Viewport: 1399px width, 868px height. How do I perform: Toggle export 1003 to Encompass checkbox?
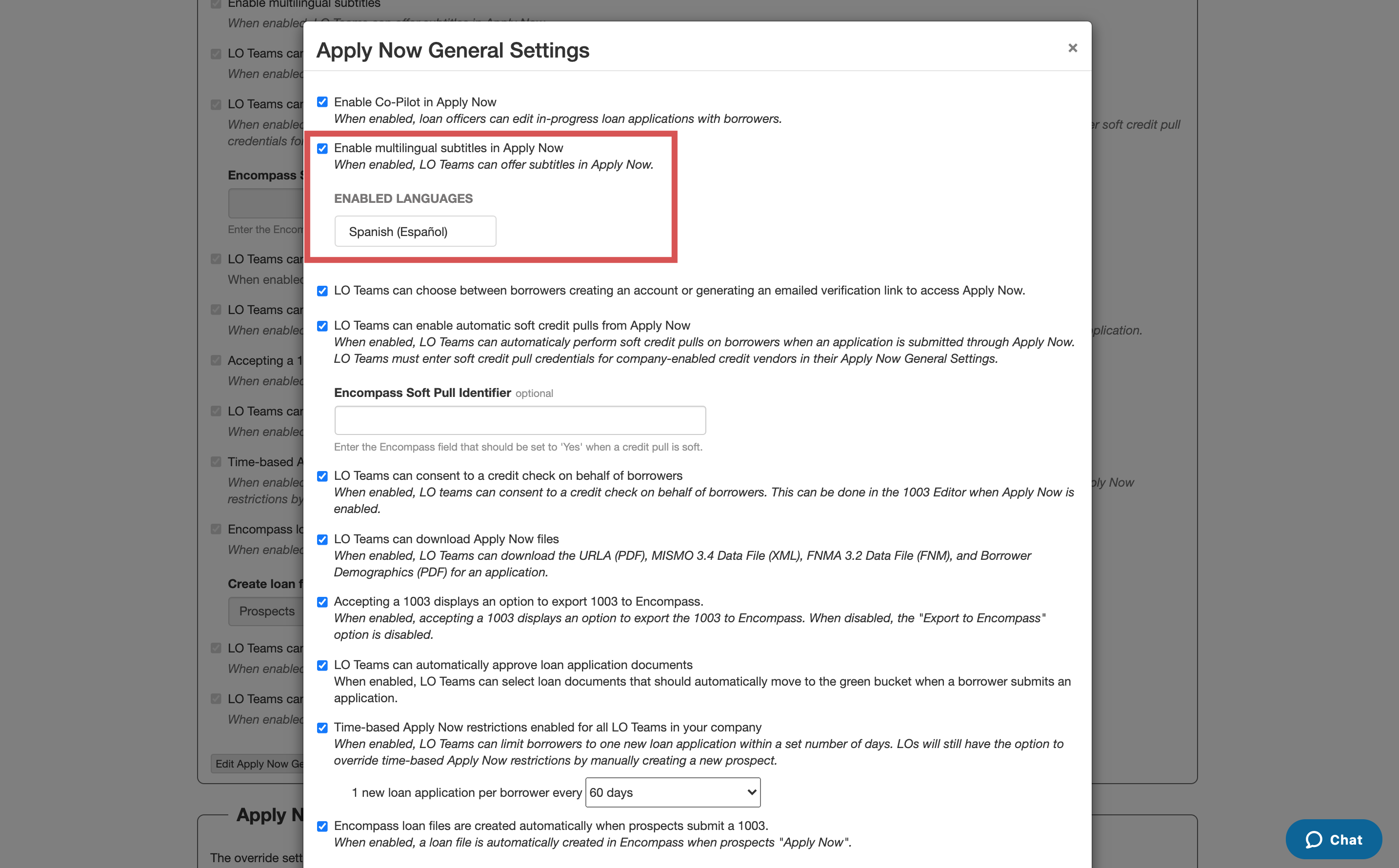(x=322, y=602)
